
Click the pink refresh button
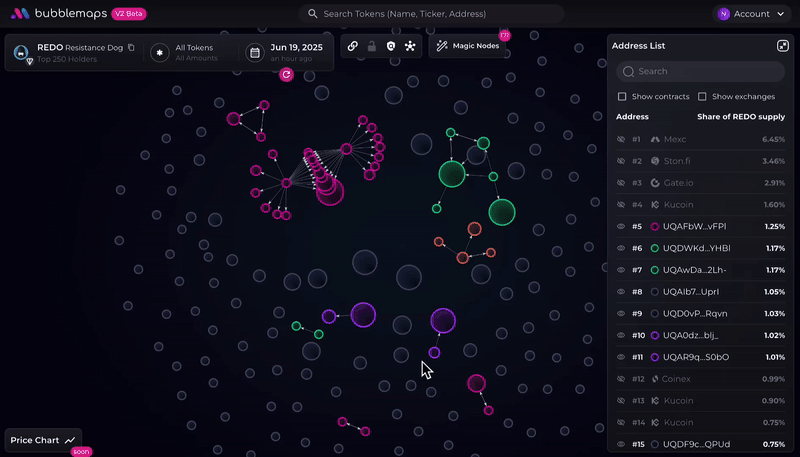(286, 74)
